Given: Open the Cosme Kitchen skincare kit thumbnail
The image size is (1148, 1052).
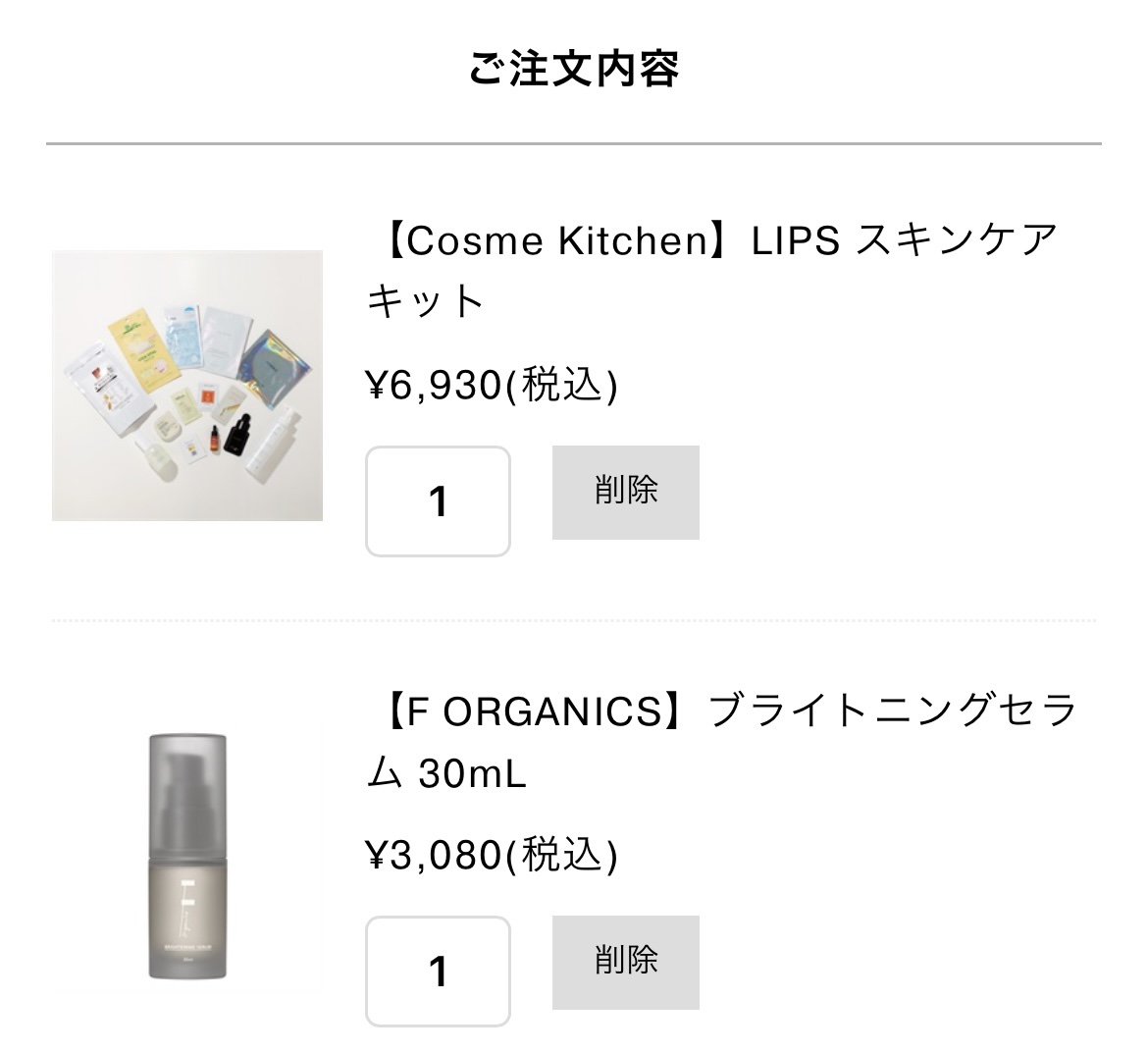Looking at the screenshot, I should [187, 385].
